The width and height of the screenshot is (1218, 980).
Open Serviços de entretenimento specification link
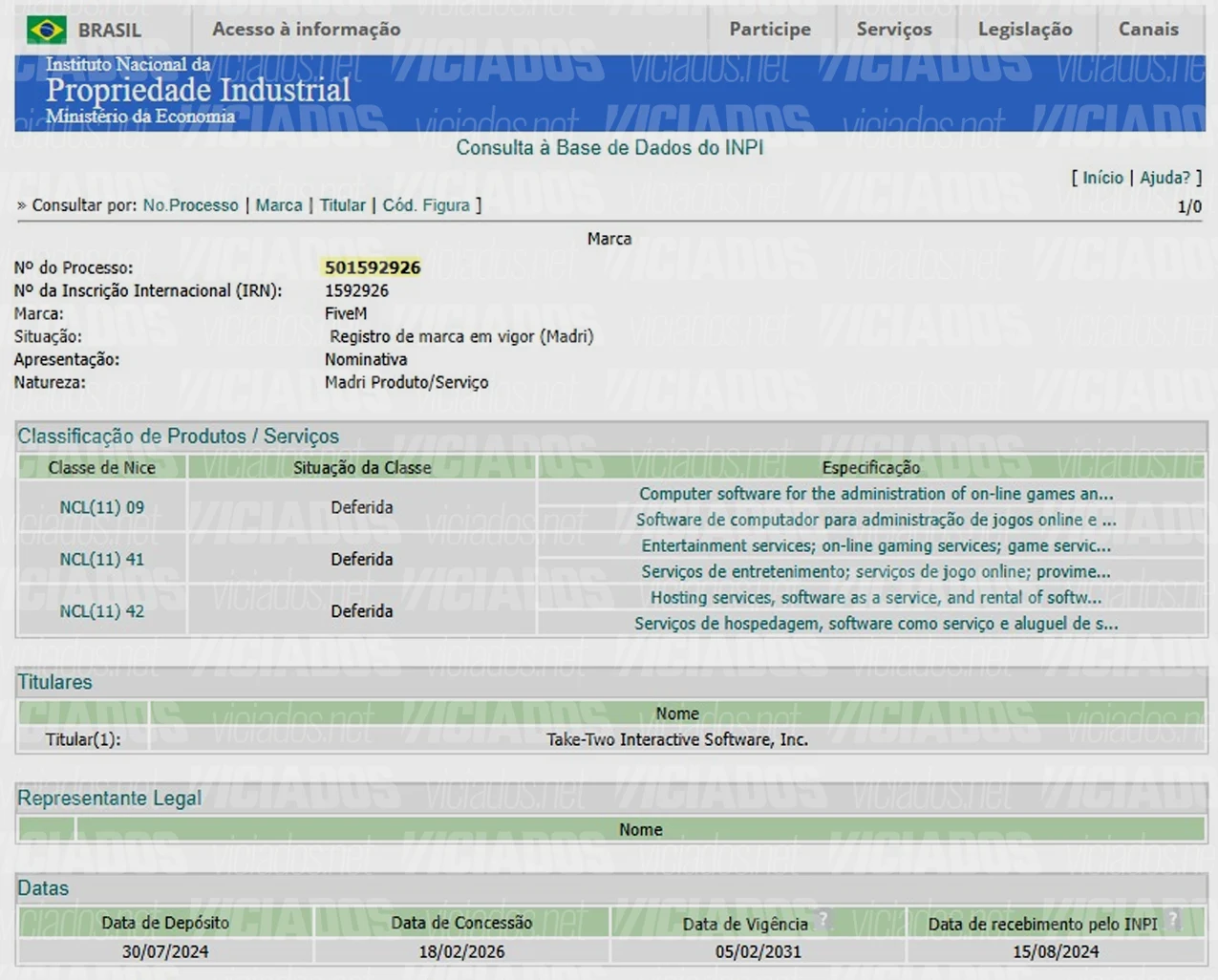[x=876, y=571]
